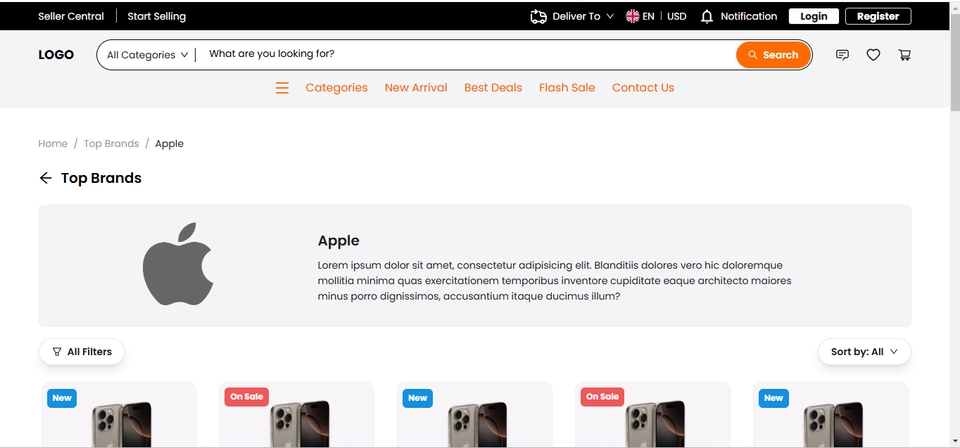
Task: Open the wishlist heart icon
Action: tap(873, 55)
